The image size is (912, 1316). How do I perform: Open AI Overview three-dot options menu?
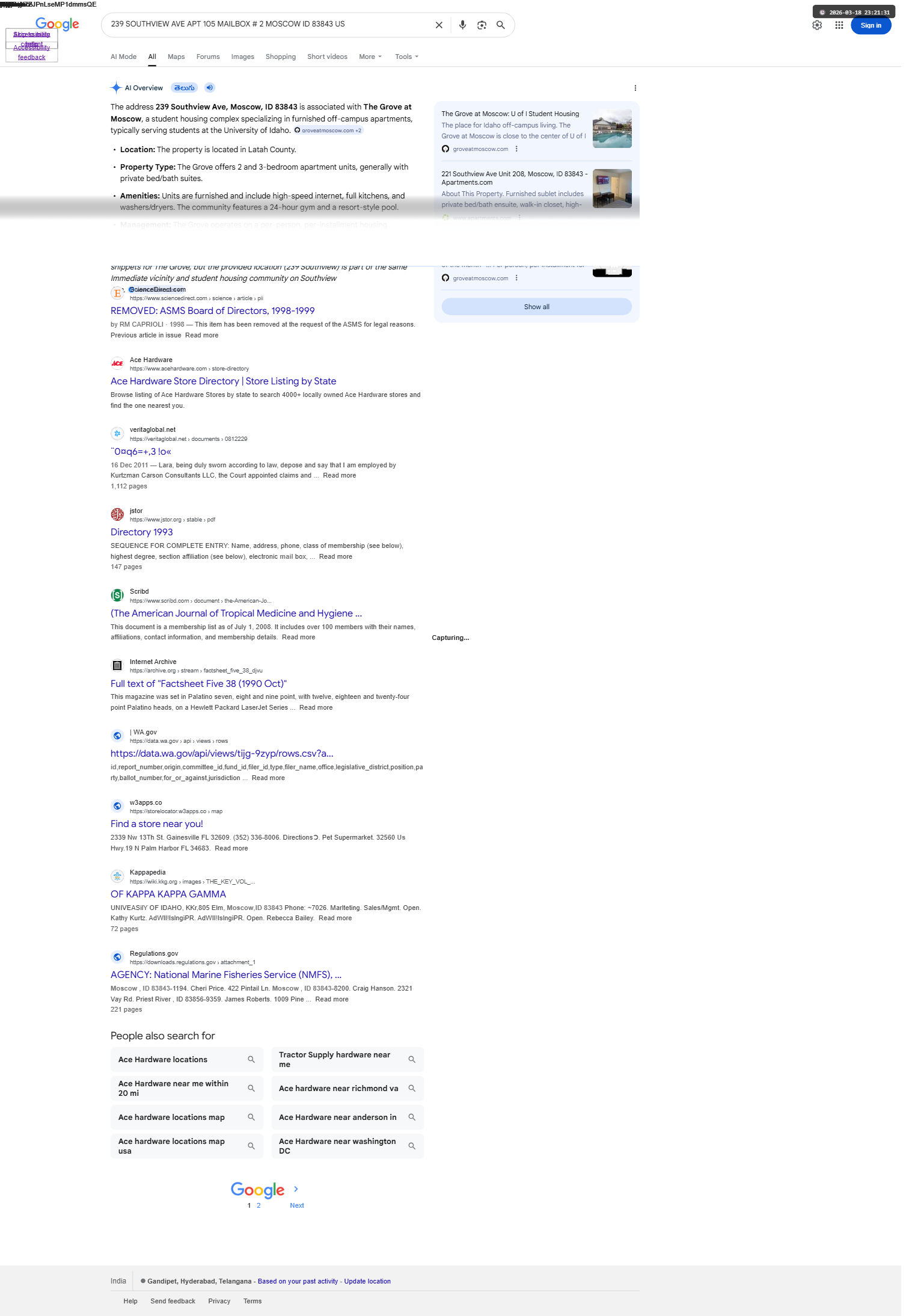pyautogui.click(x=635, y=88)
